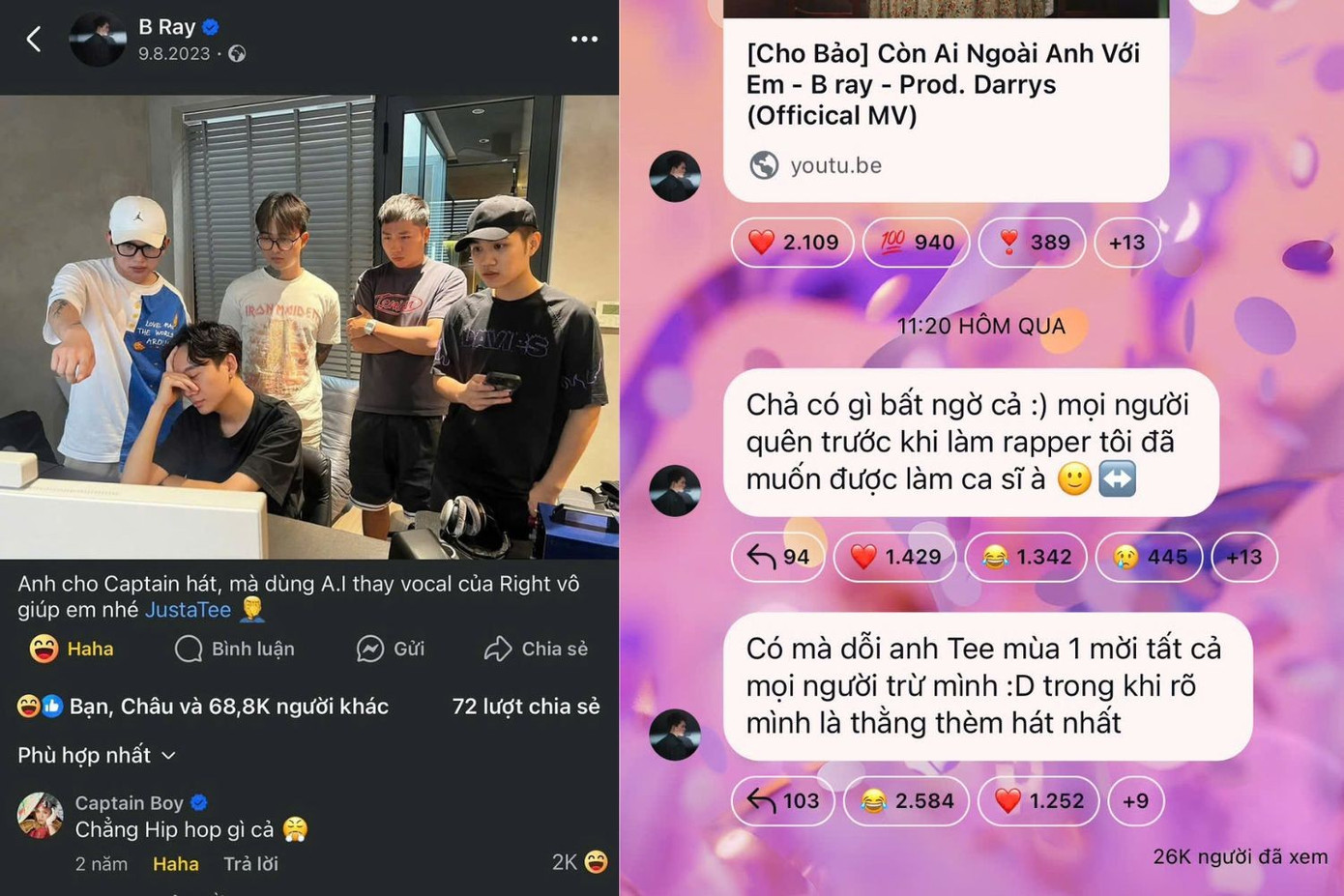Open the three-dot post options menu
This screenshot has width=1344, height=896.
(584, 39)
